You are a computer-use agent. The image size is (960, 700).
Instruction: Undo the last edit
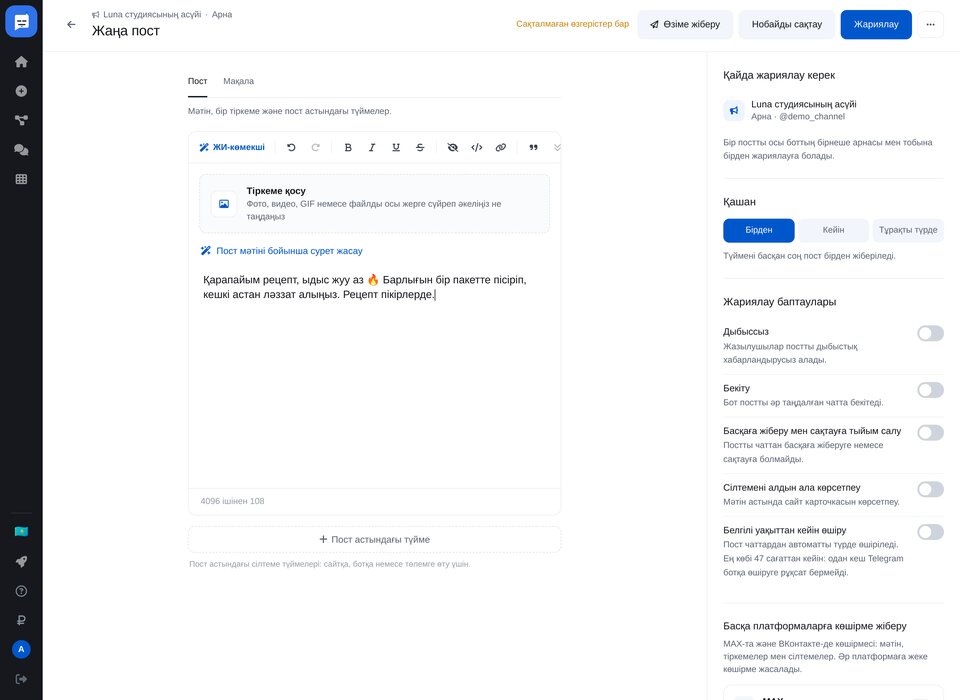291,148
